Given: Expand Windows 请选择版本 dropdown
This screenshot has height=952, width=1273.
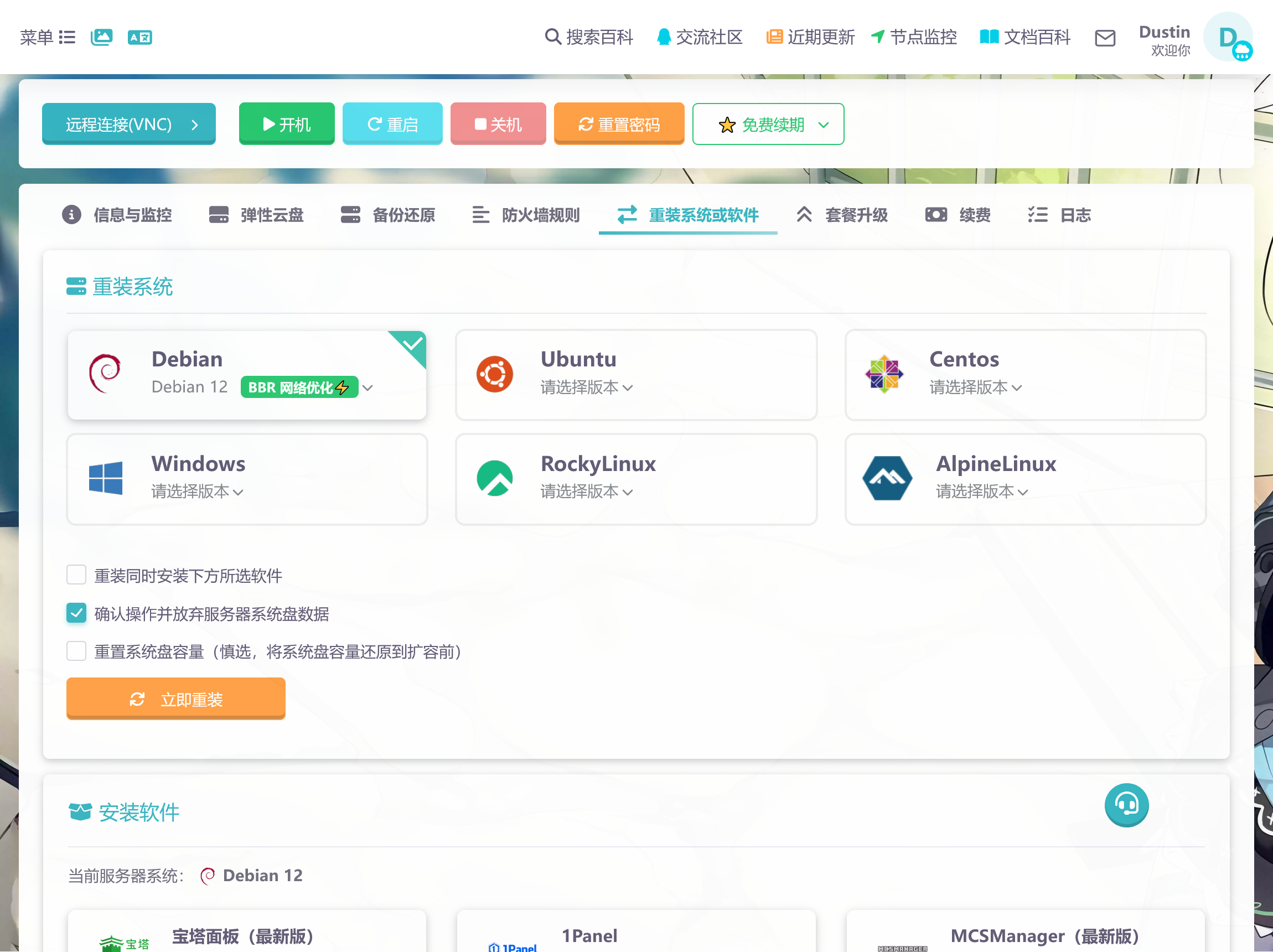Looking at the screenshot, I should click(x=198, y=491).
